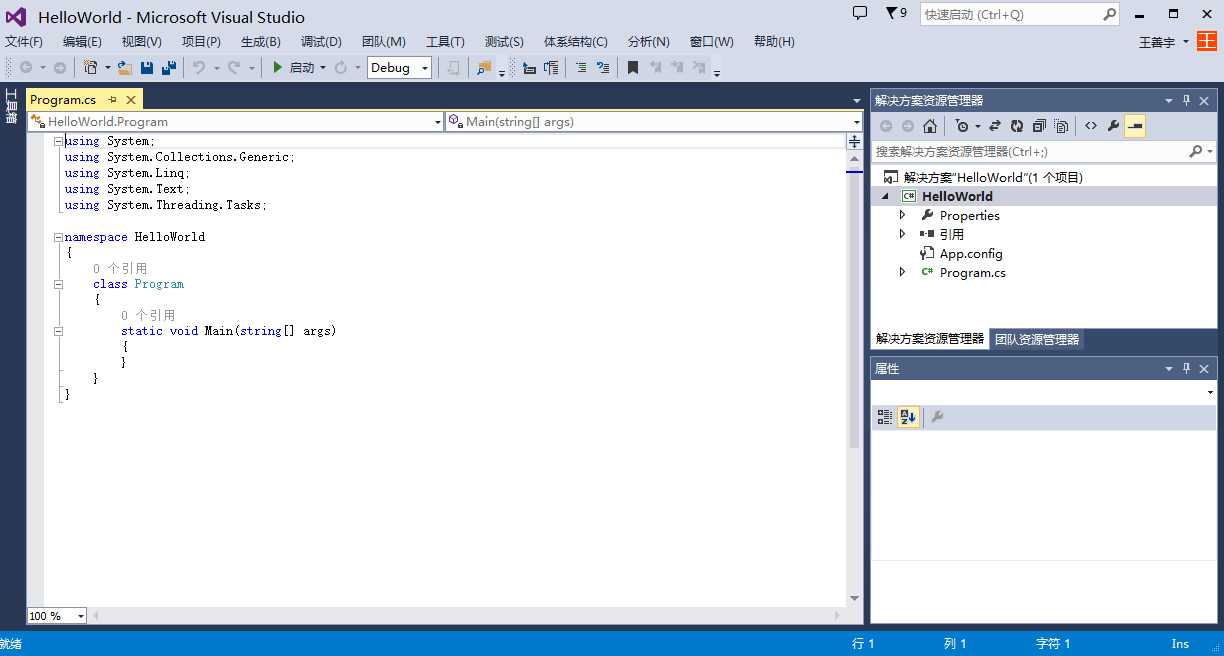Open the notifications flag showing 9

(896, 13)
